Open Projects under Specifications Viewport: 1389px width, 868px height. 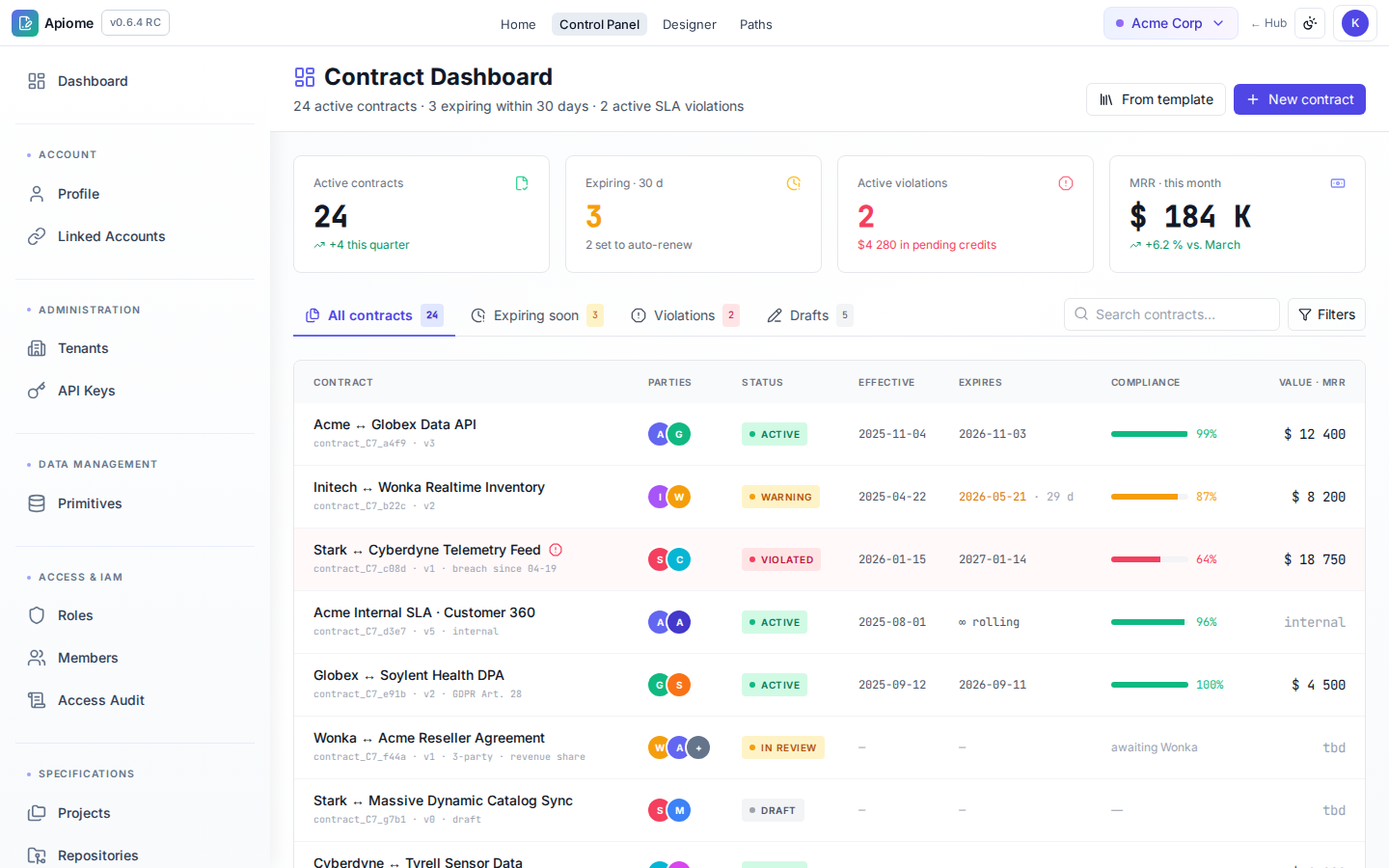135,813
